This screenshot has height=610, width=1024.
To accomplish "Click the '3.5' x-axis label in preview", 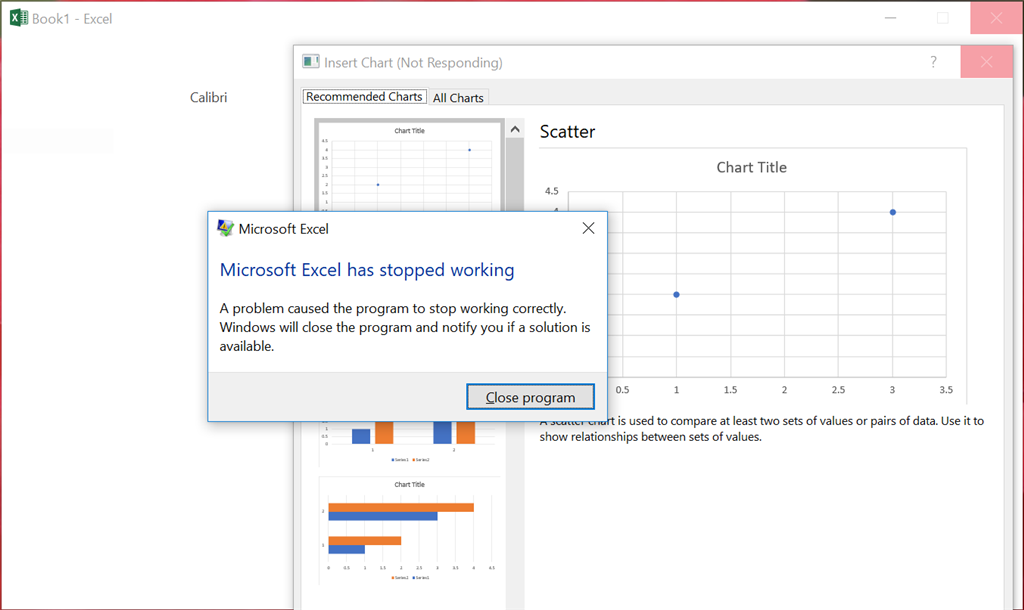I will click(x=946, y=390).
